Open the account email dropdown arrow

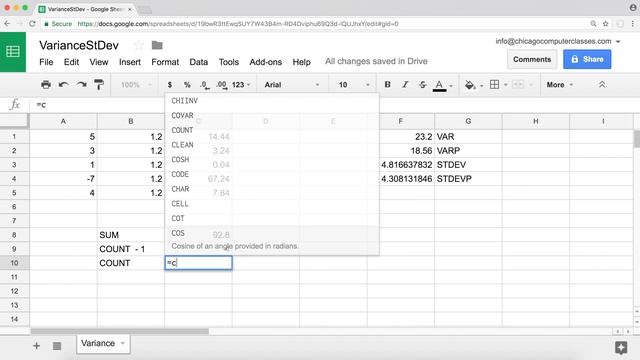coord(618,41)
